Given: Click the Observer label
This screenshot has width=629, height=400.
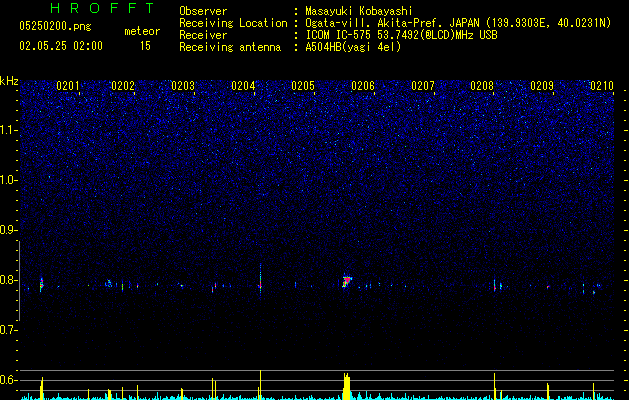Looking at the screenshot, I should (203, 11).
